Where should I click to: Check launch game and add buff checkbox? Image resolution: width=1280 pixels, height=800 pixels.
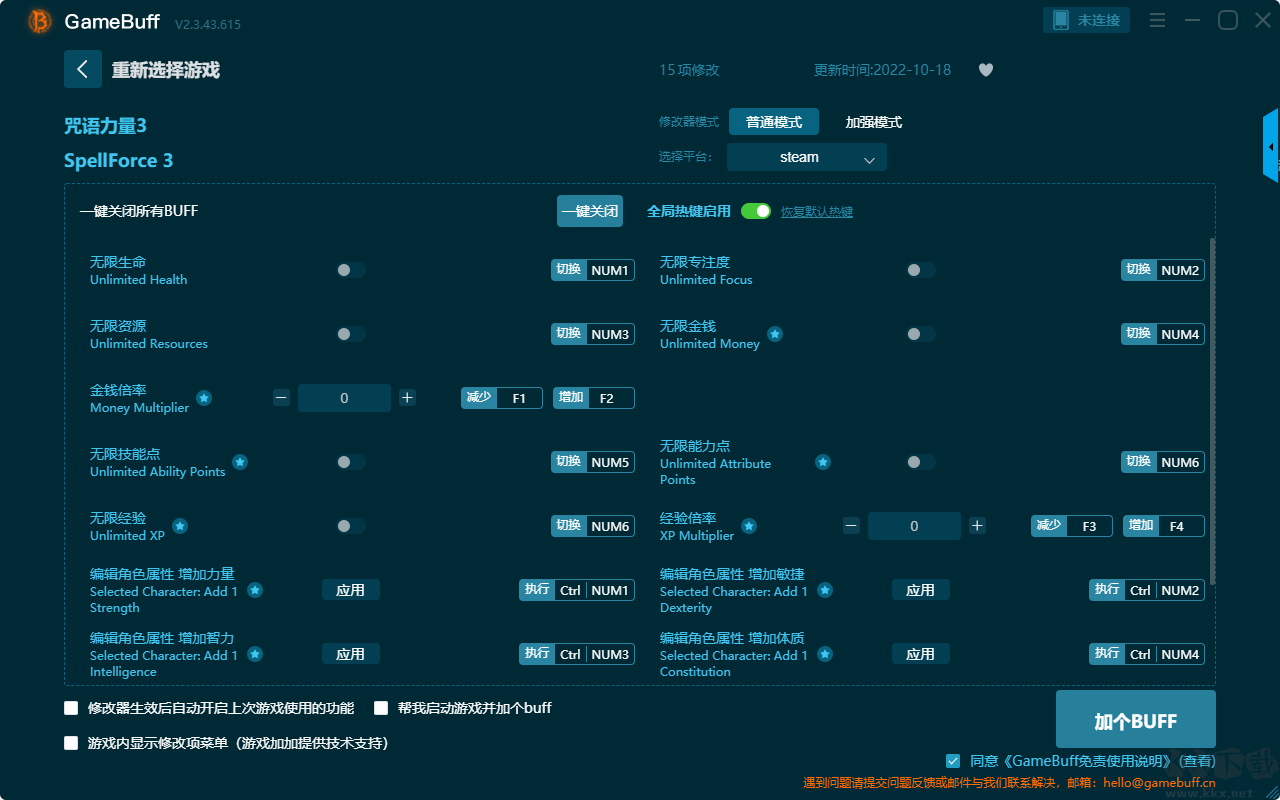(381, 708)
